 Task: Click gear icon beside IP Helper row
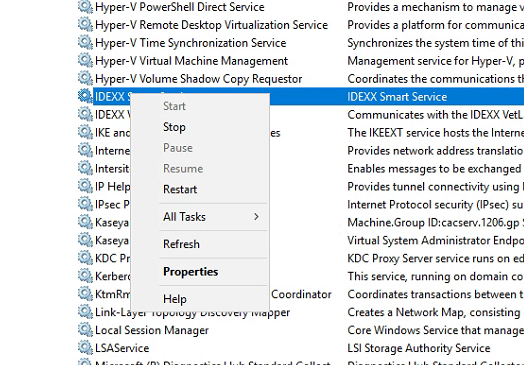[x=85, y=187]
